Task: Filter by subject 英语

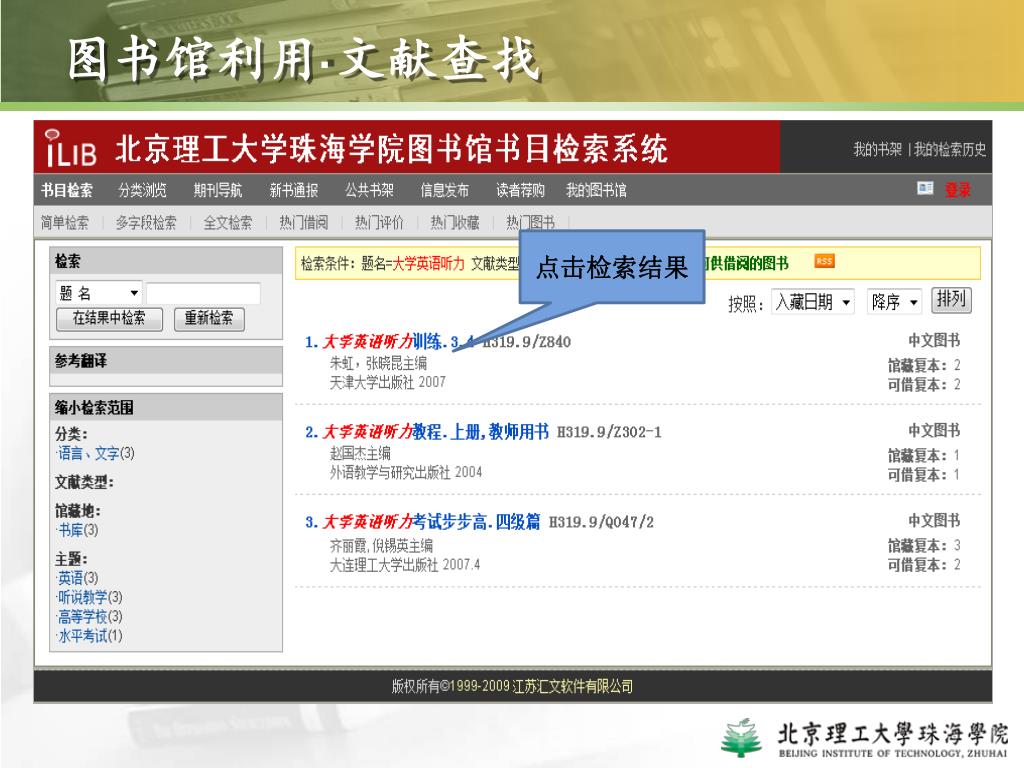Action: [x=71, y=578]
